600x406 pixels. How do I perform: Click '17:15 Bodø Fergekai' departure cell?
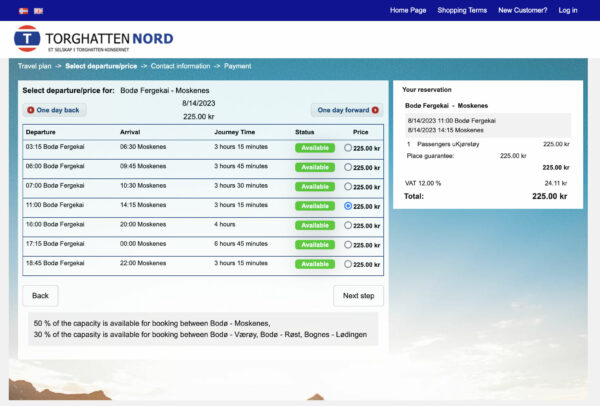coord(55,244)
